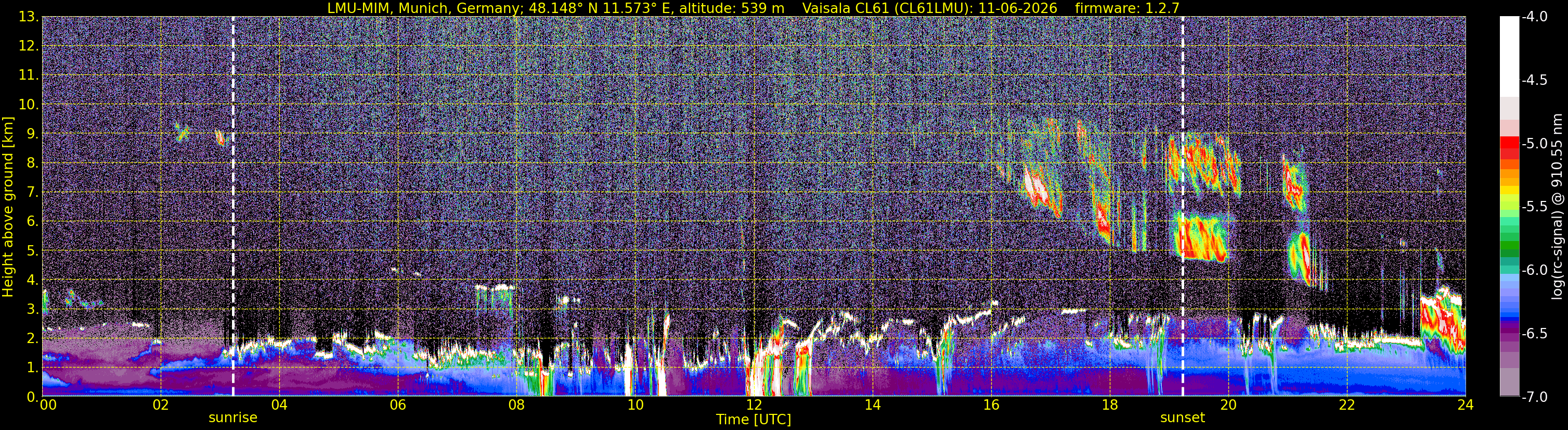The height and width of the screenshot is (430, 1568).
Task: Click the '5.' tick on the height axis
Action: coord(32,251)
